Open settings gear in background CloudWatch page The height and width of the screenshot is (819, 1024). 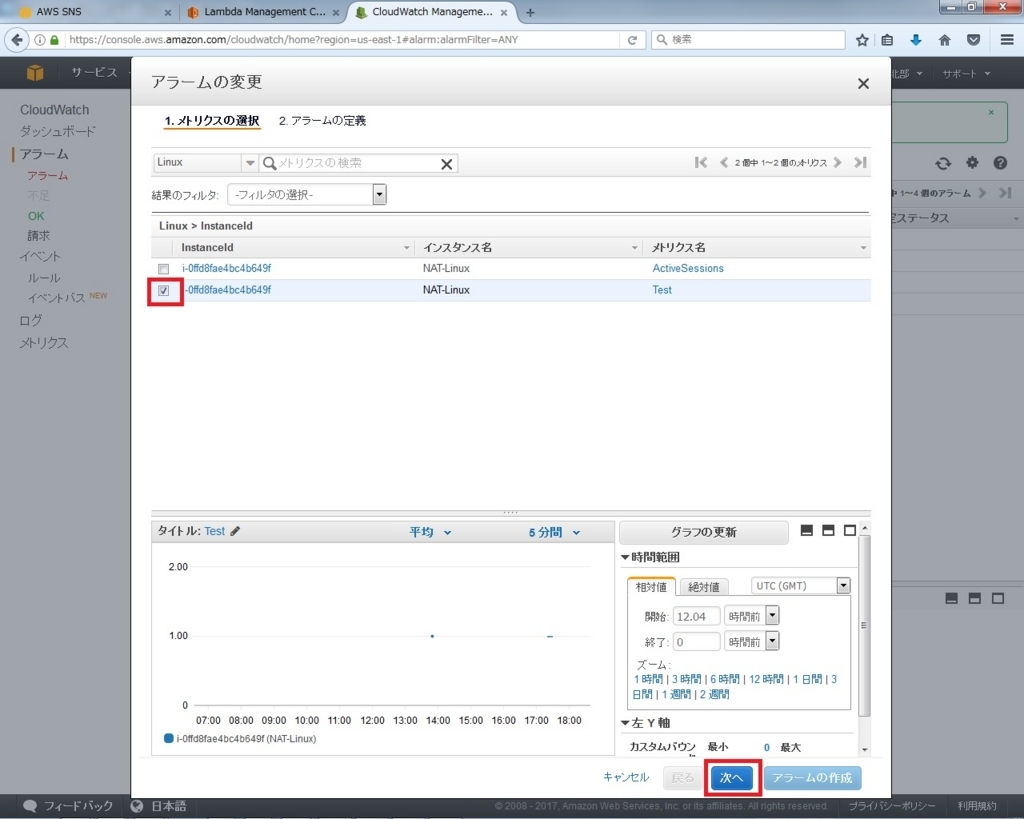click(972, 163)
